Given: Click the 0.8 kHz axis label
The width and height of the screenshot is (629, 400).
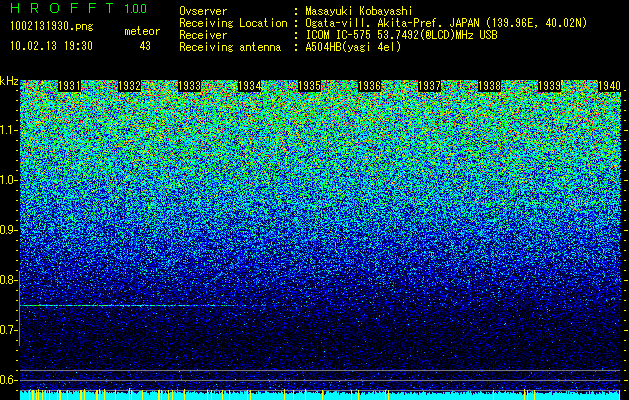Looking at the screenshot, I should 8,280.
